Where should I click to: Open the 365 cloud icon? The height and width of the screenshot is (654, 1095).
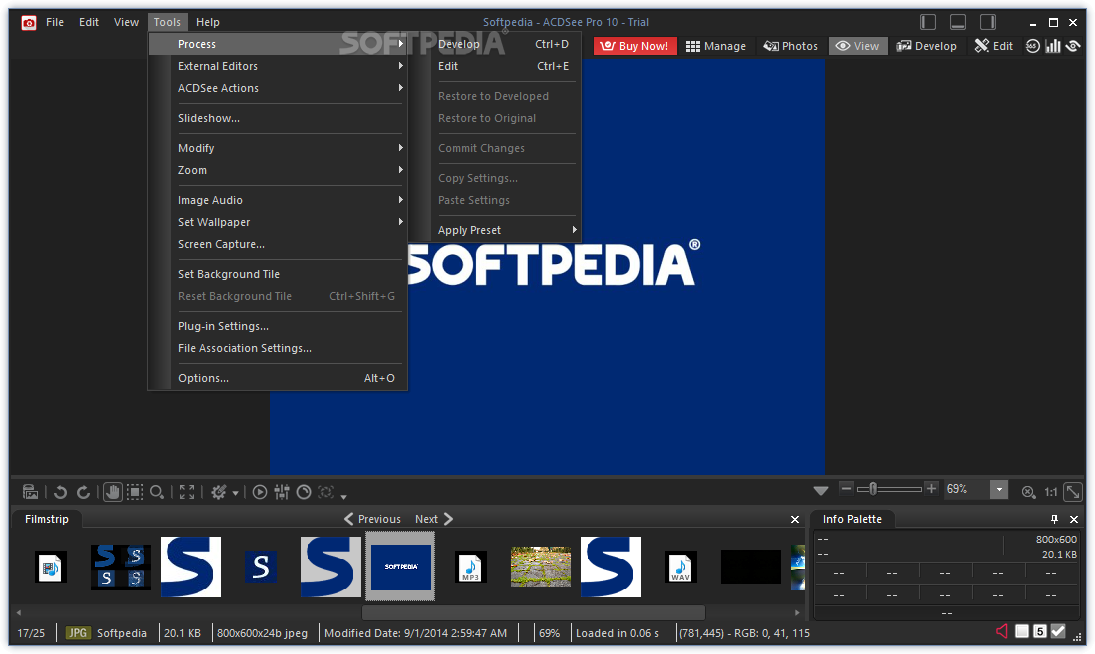[1032, 46]
